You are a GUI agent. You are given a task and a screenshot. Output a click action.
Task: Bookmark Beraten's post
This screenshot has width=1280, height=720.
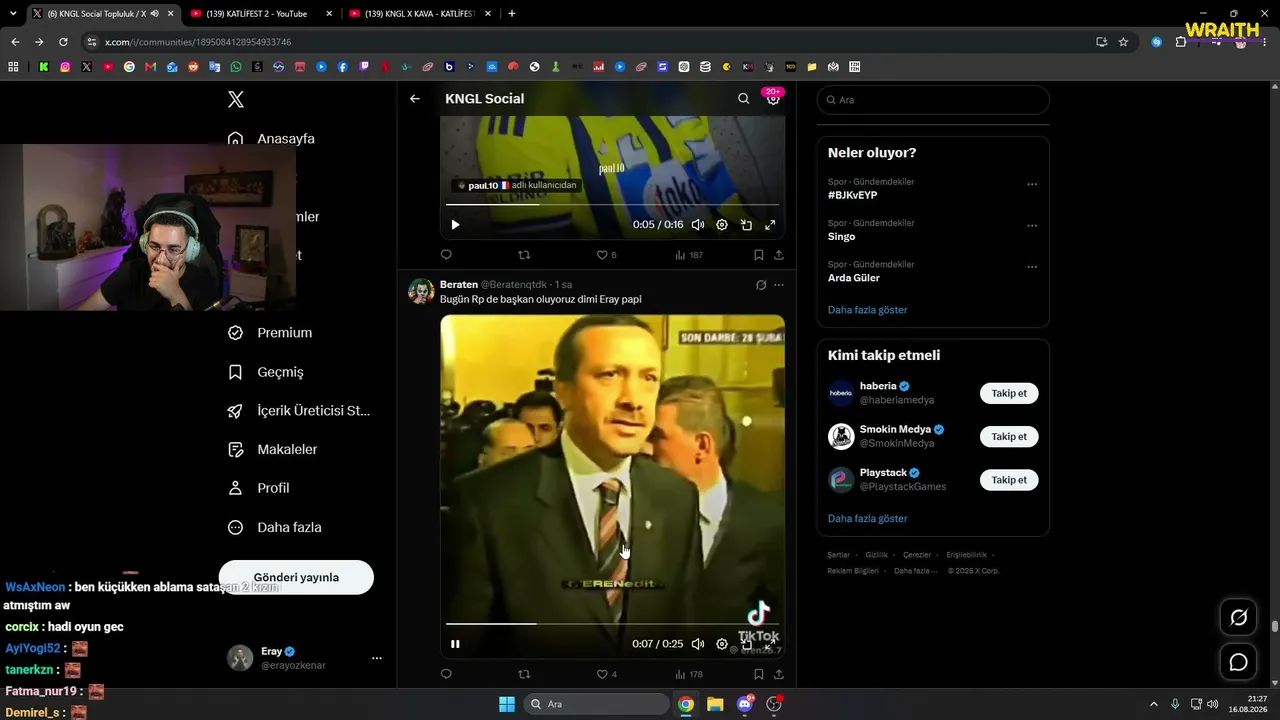(x=759, y=674)
